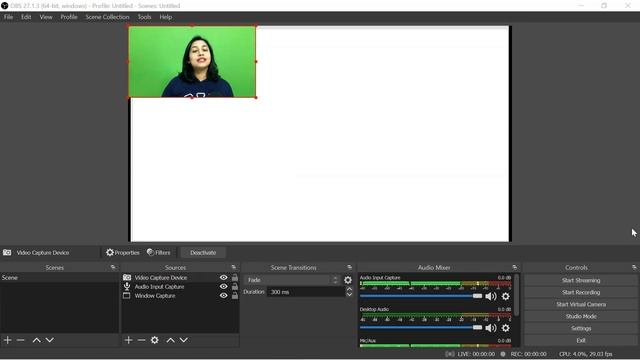The height and width of the screenshot is (360, 640).
Task: Lock the Audio Input Capture source
Action: tap(235, 287)
